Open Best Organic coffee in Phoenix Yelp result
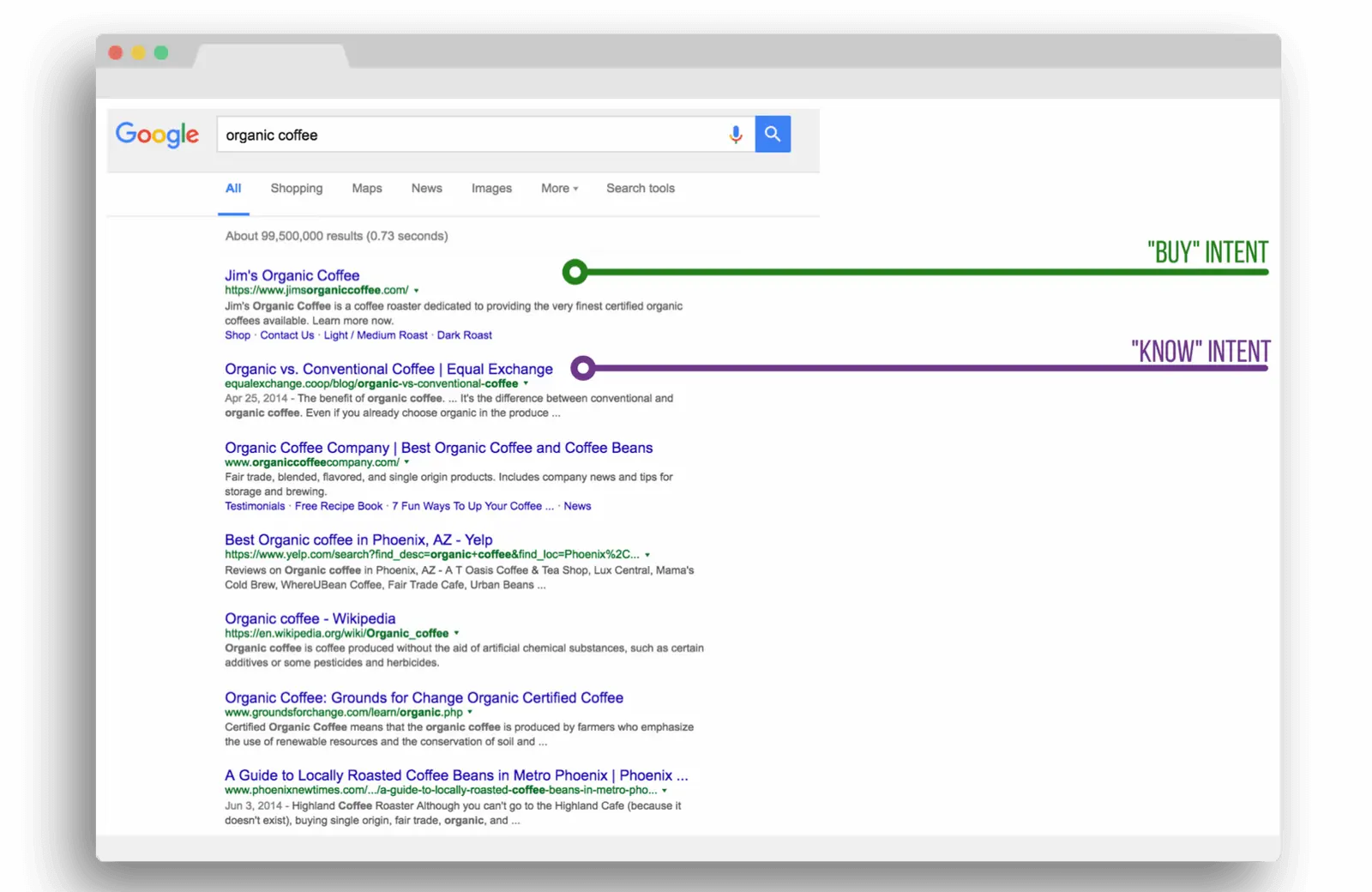 pos(358,539)
